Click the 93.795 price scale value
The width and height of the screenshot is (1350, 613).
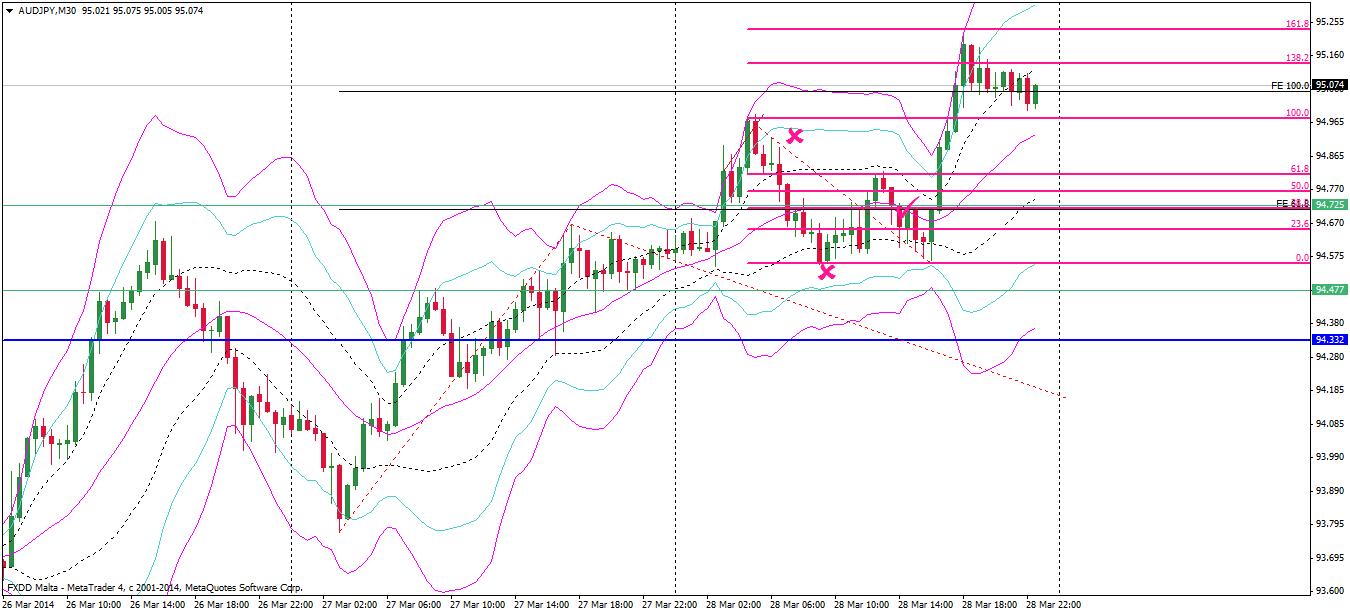click(1330, 524)
